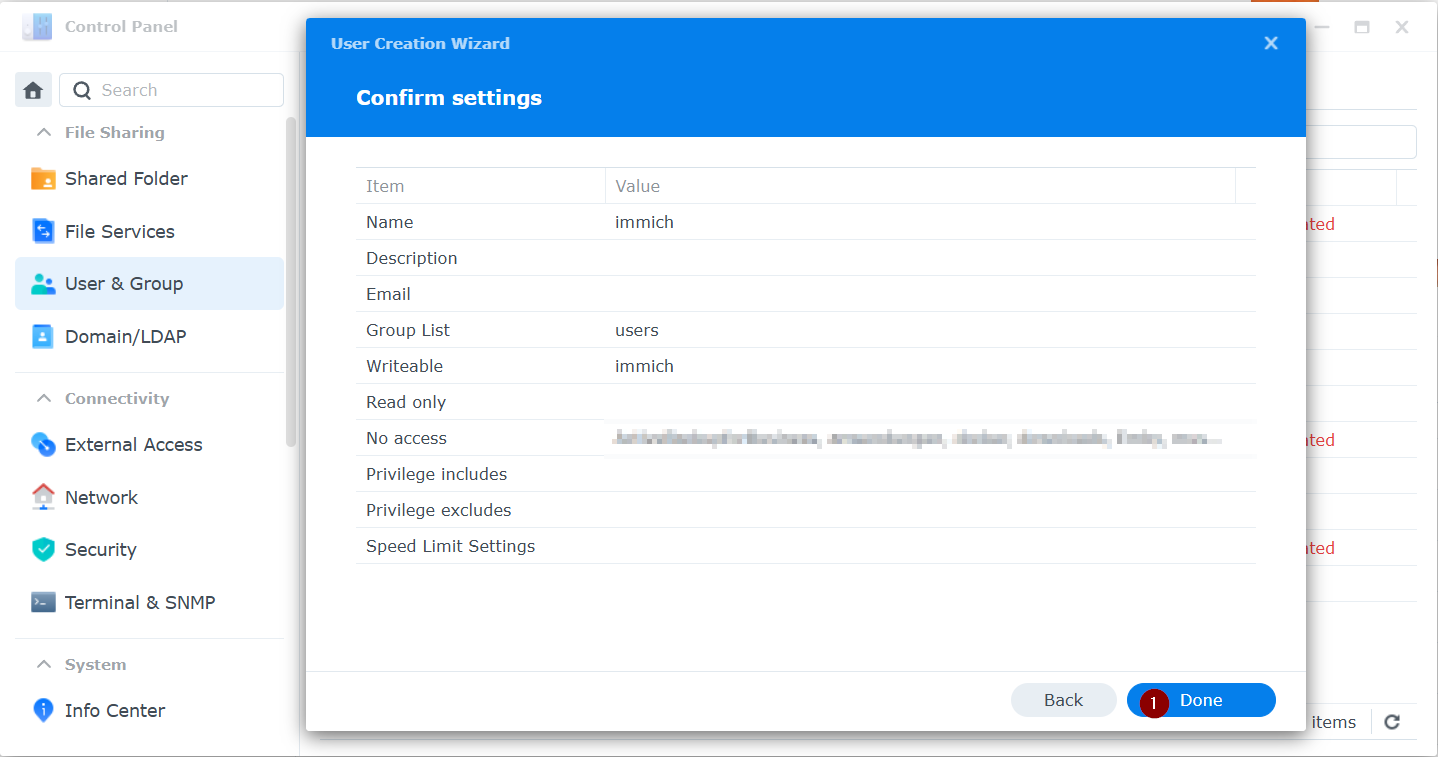
Task: Select the Name row value immich
Action: coord(644,222)
